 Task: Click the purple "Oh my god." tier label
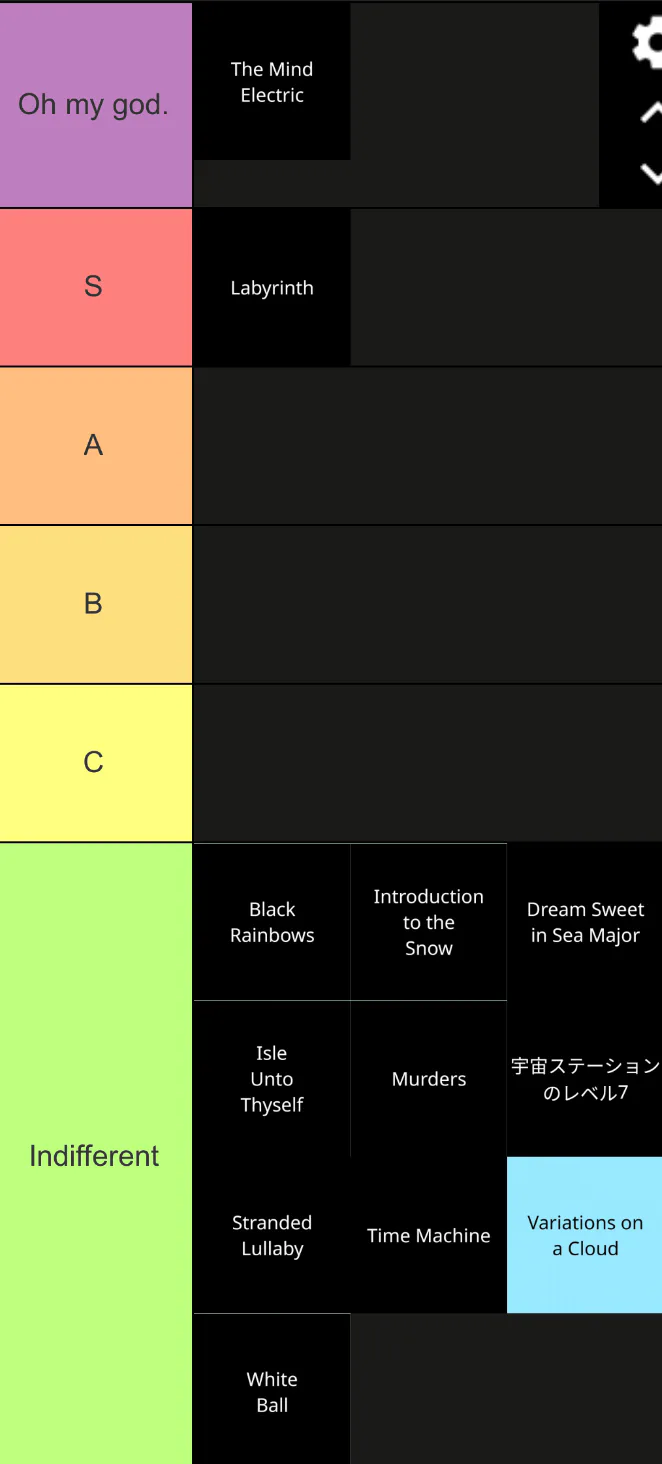click(95, 105)
